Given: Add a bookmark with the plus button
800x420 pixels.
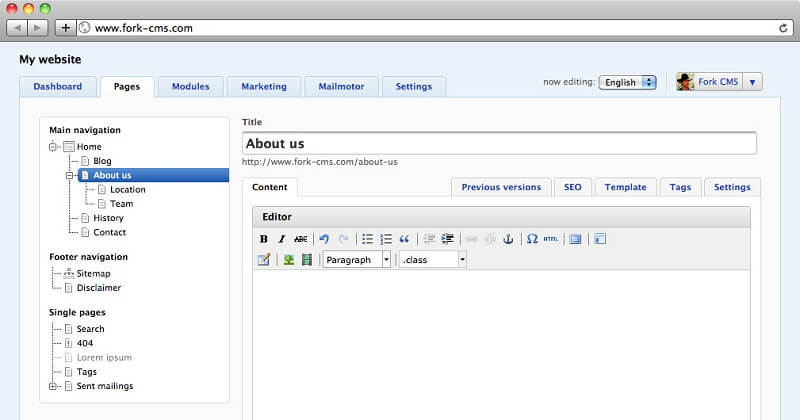Looking at the screenshot, I should click(65, 28).
